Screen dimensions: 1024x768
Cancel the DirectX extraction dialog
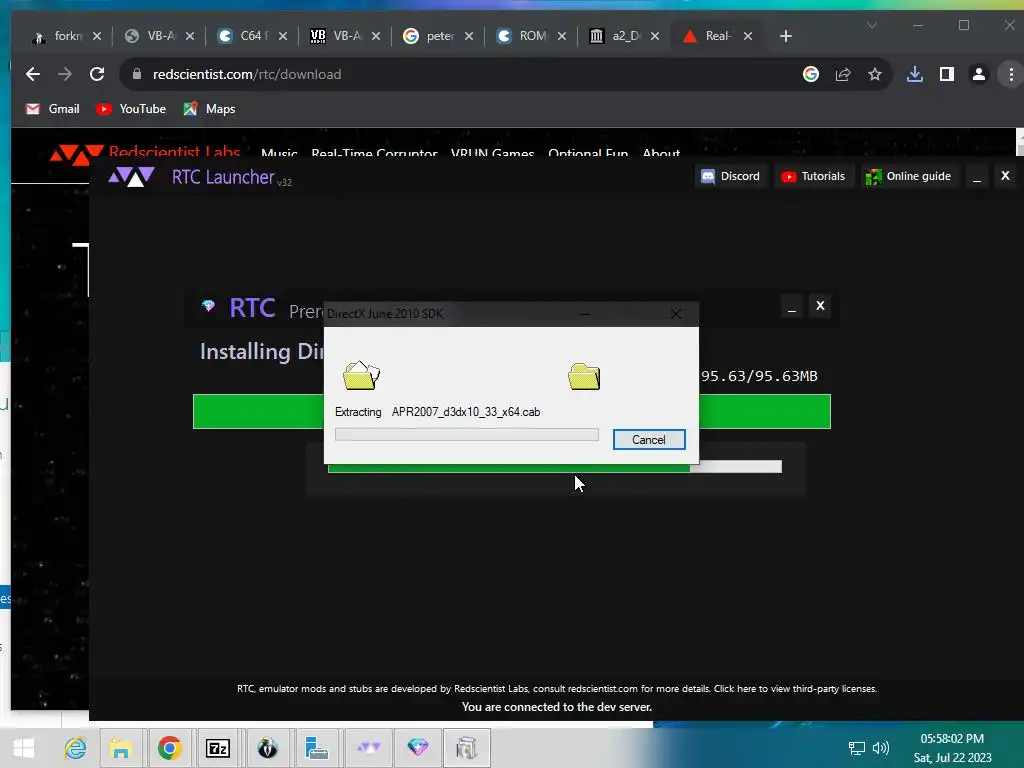pos(648,440)
